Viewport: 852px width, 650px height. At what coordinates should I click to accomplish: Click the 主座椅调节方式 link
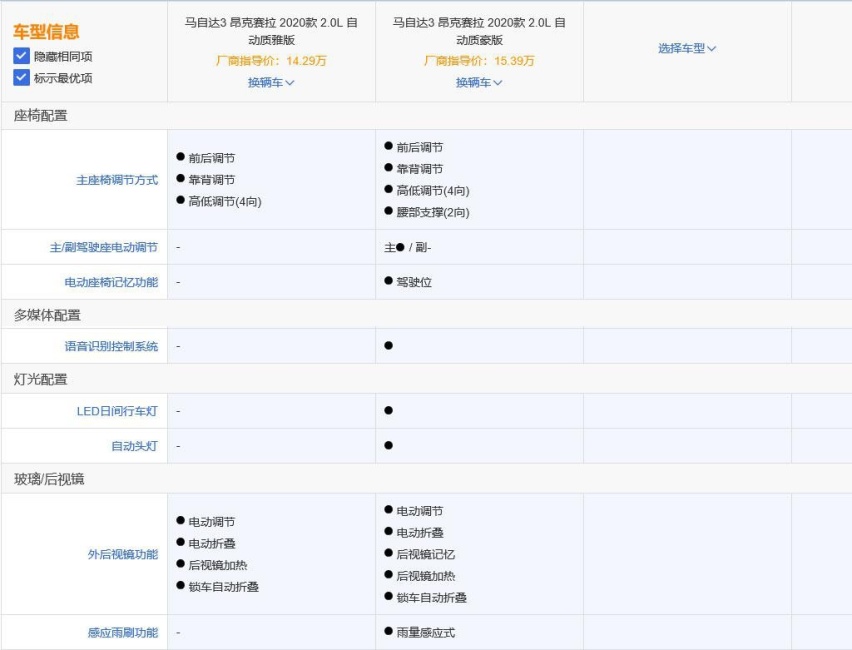pos(117,180)
